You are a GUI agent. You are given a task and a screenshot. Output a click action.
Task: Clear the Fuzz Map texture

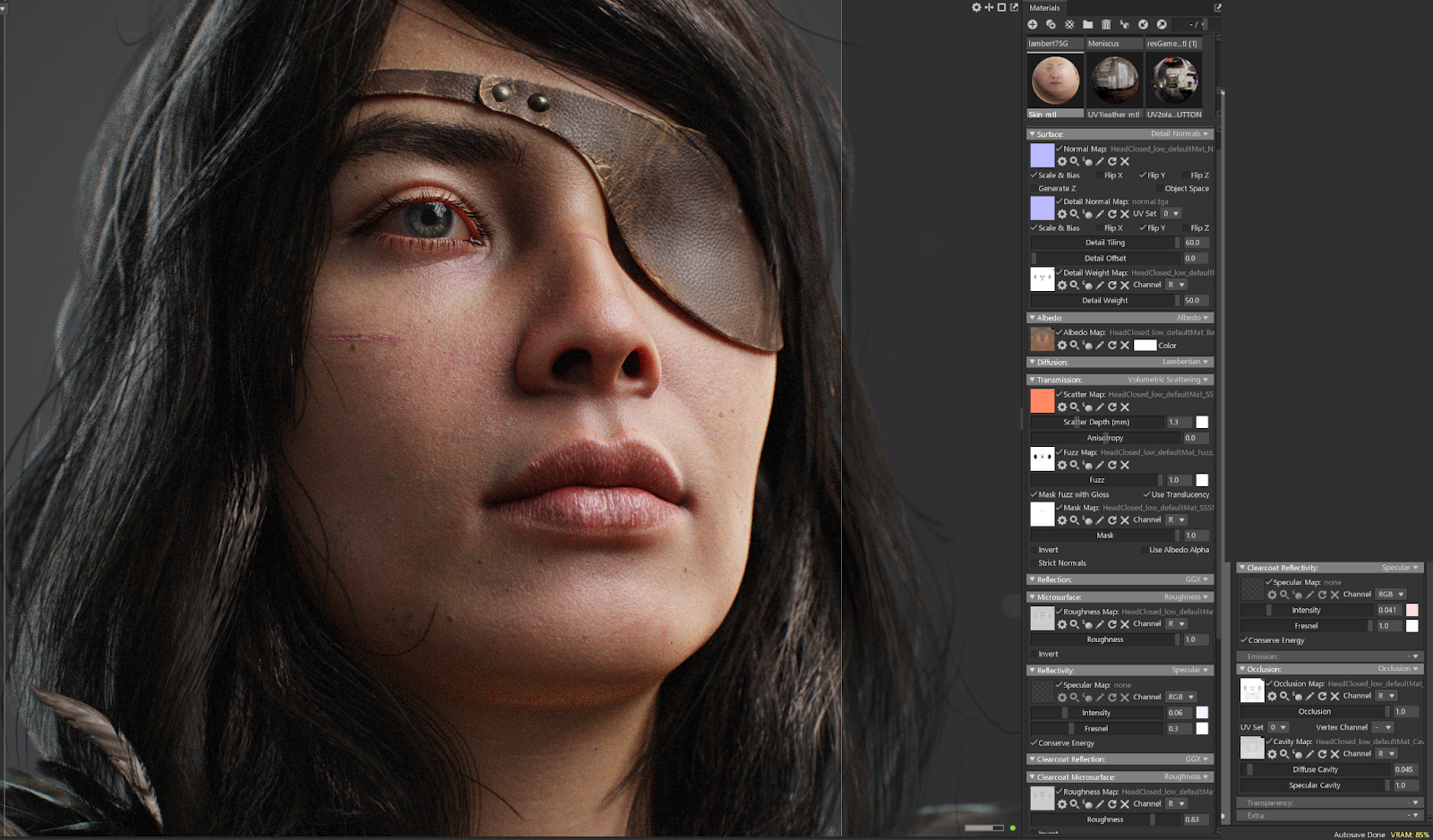[x=1125, y=466]
